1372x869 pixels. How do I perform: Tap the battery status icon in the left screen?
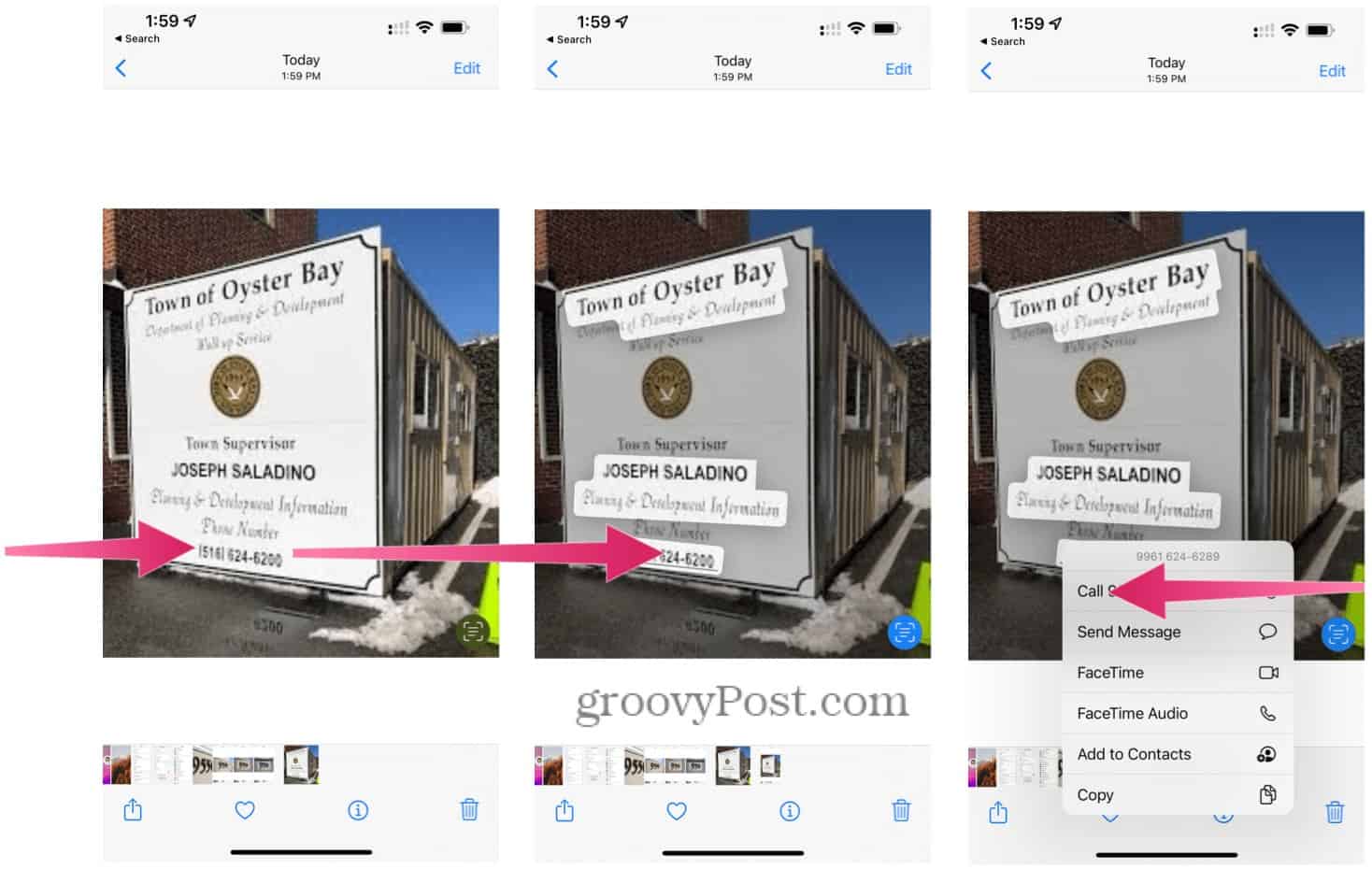click(454, 27)
